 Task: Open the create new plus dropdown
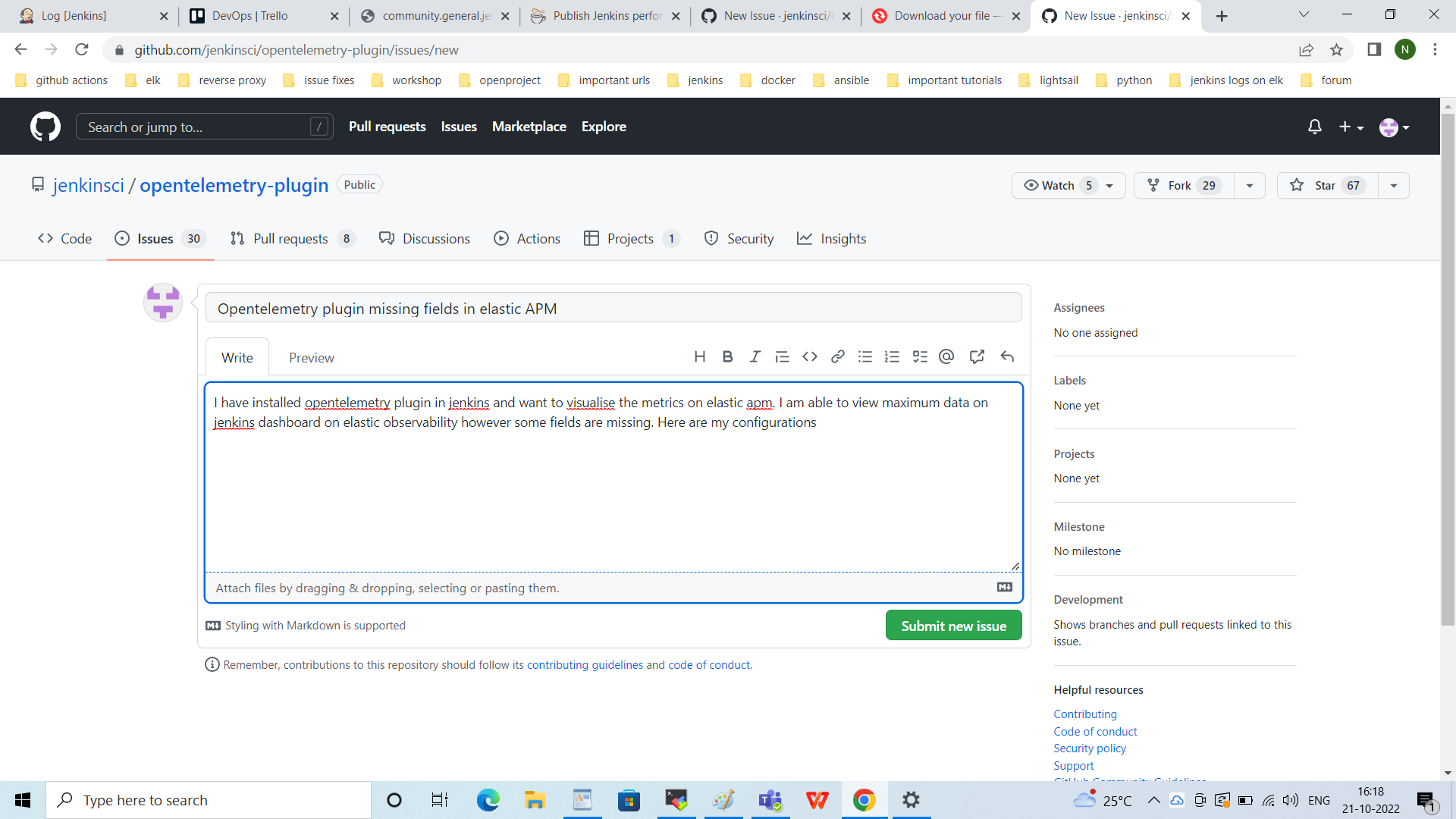click(x=1351, y=127)
